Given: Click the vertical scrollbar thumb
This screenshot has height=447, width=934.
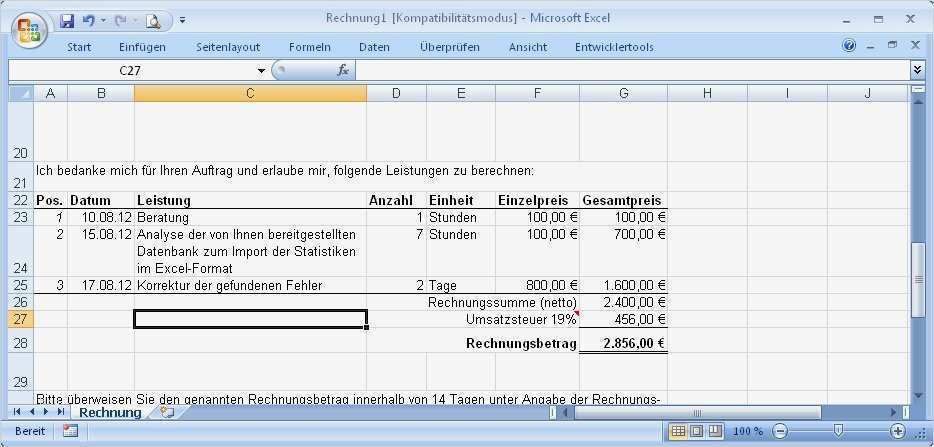Looking at the screenshot, I should (x=918, y=278).
